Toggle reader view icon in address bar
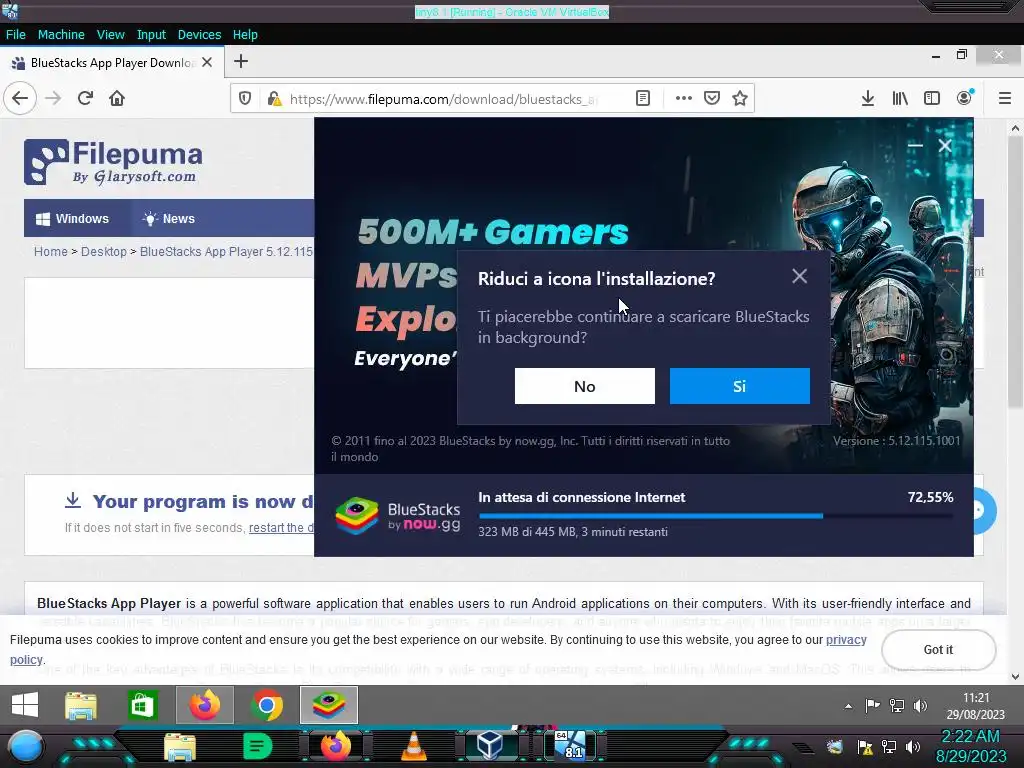 point(643,99)
